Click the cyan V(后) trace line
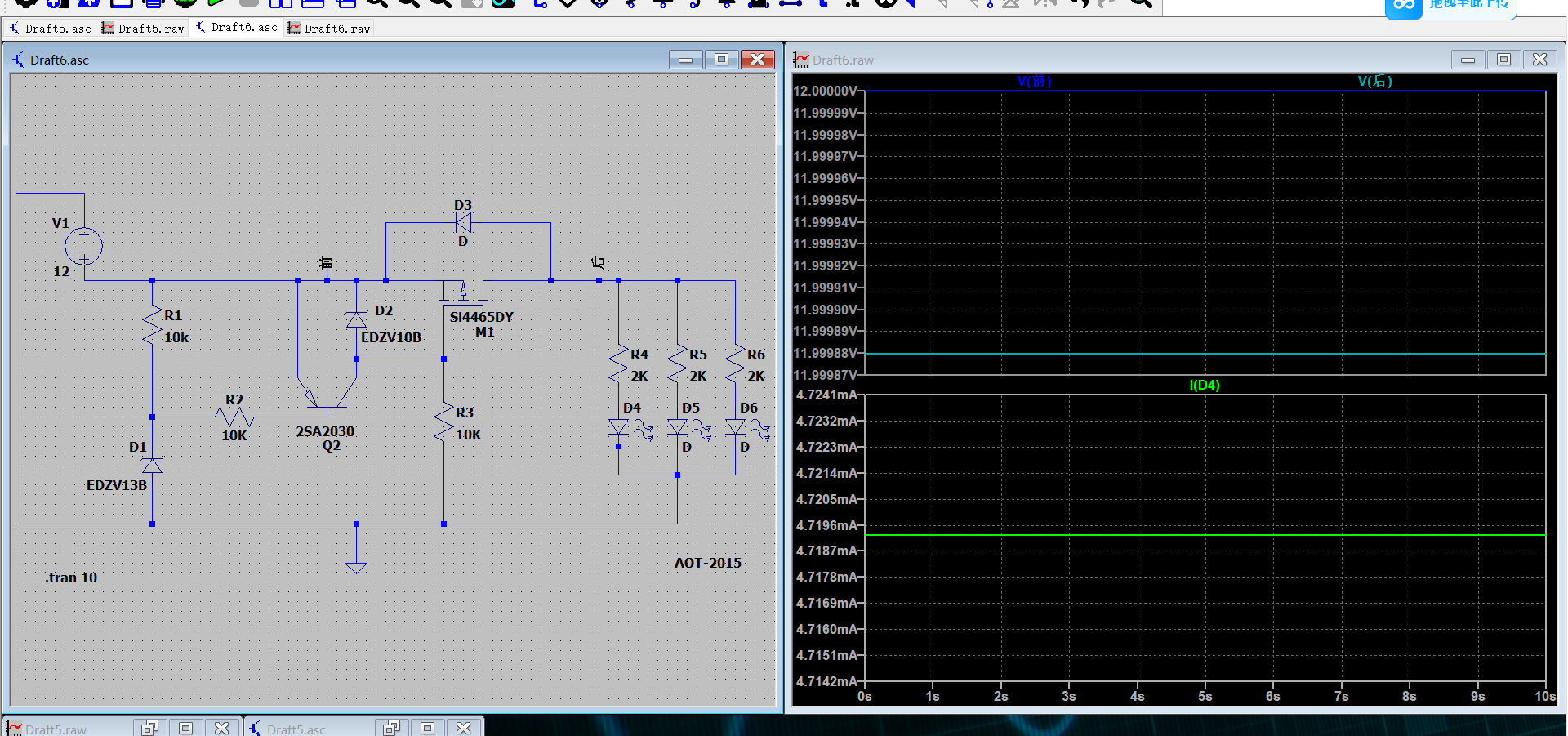Viewport: 1568px width, 736px height. click(x=1205, y=354)
